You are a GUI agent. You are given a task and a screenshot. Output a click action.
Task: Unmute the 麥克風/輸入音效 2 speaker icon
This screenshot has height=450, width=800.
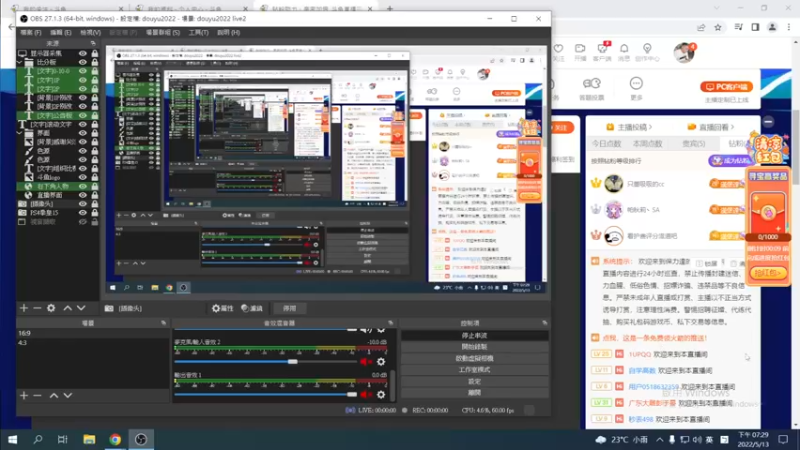pyautogui.click(x=365, y=362)
